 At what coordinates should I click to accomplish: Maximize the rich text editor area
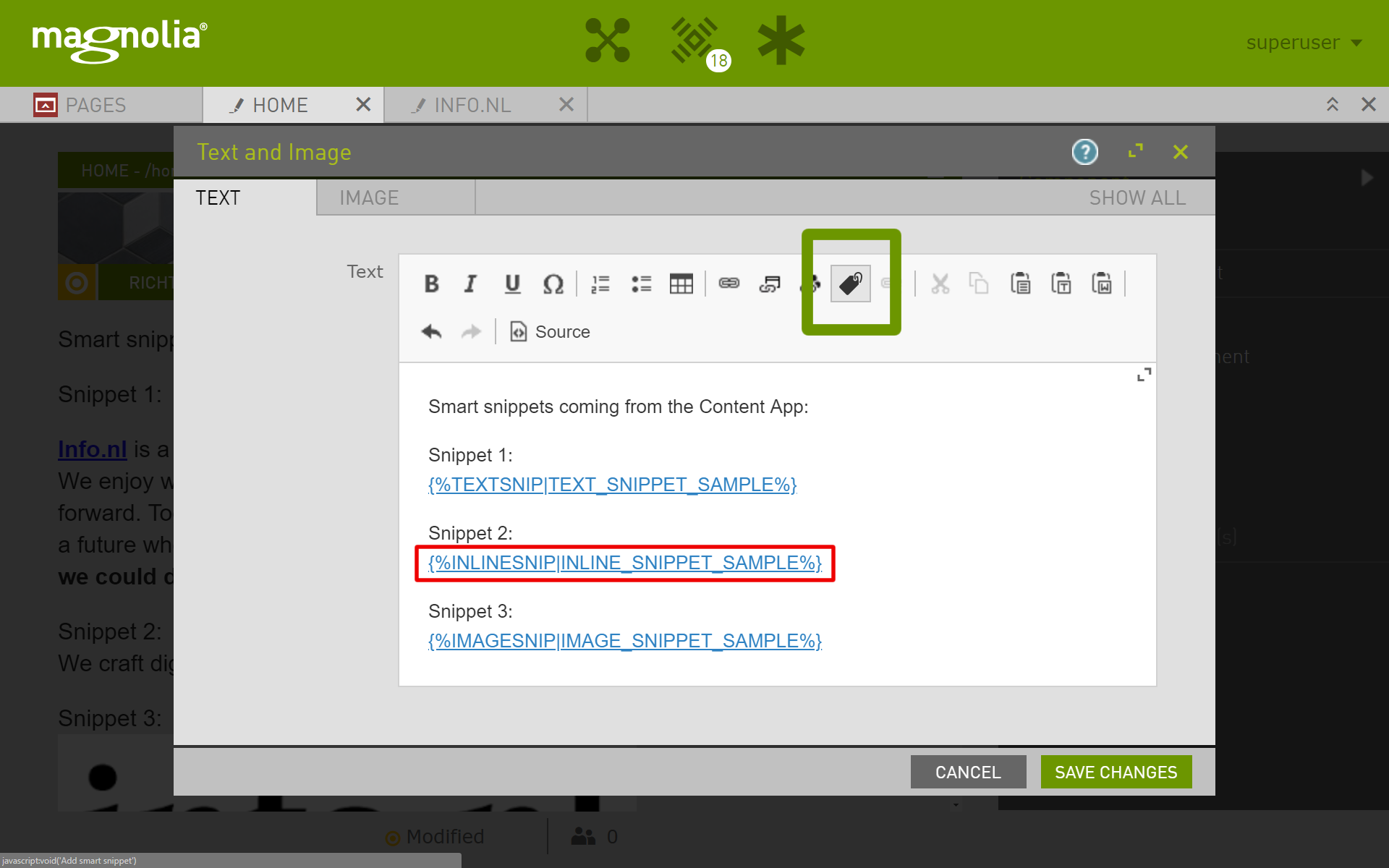[1144, 375]
